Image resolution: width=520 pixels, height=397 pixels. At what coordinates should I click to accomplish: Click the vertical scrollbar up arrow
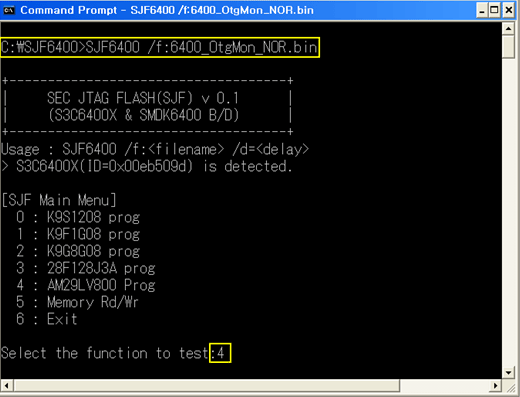tap(508, 29)
